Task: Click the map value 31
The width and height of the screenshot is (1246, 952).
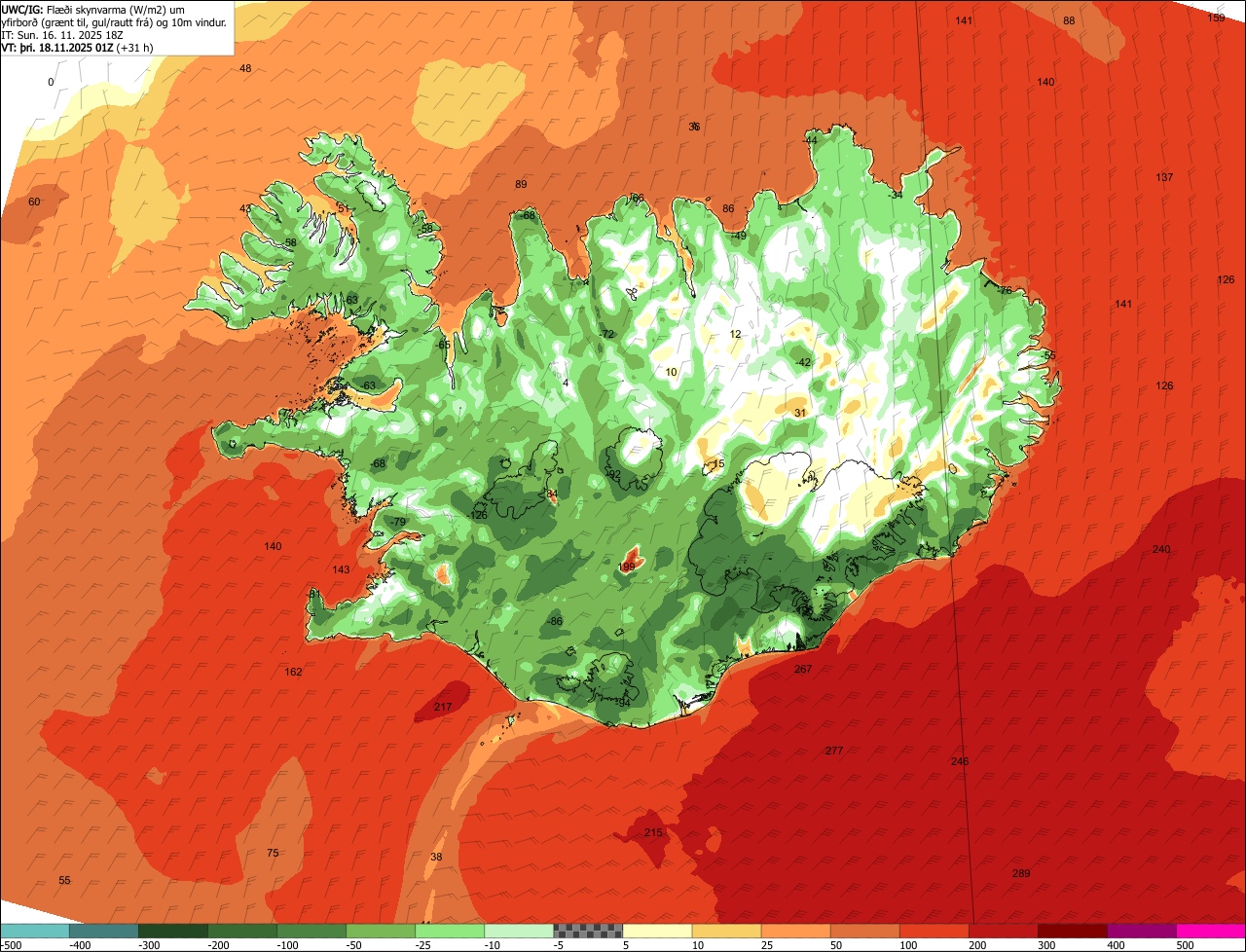Action: point(800,413)
